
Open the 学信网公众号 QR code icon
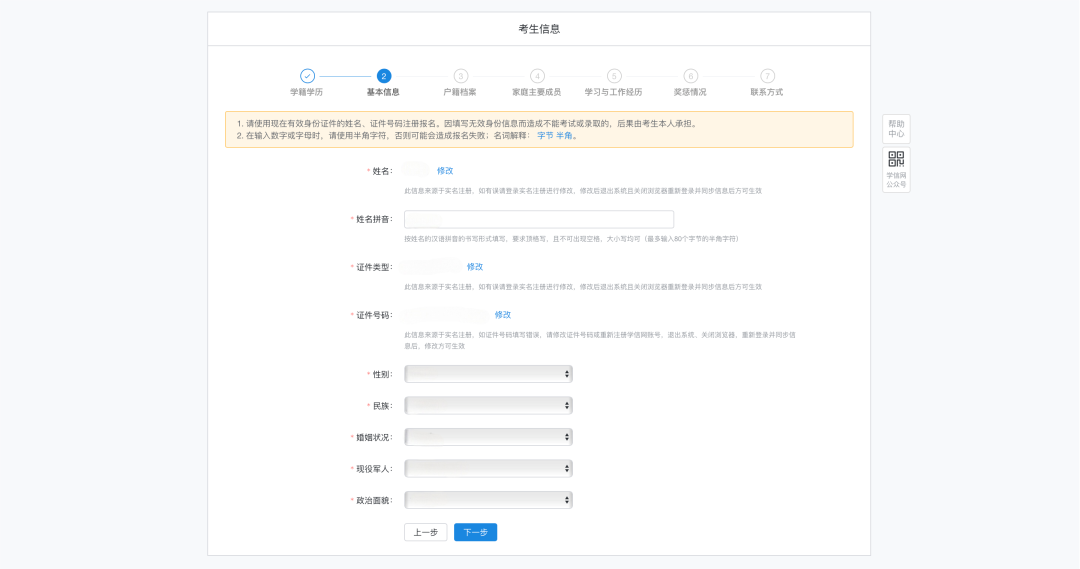tap(896, 159)
